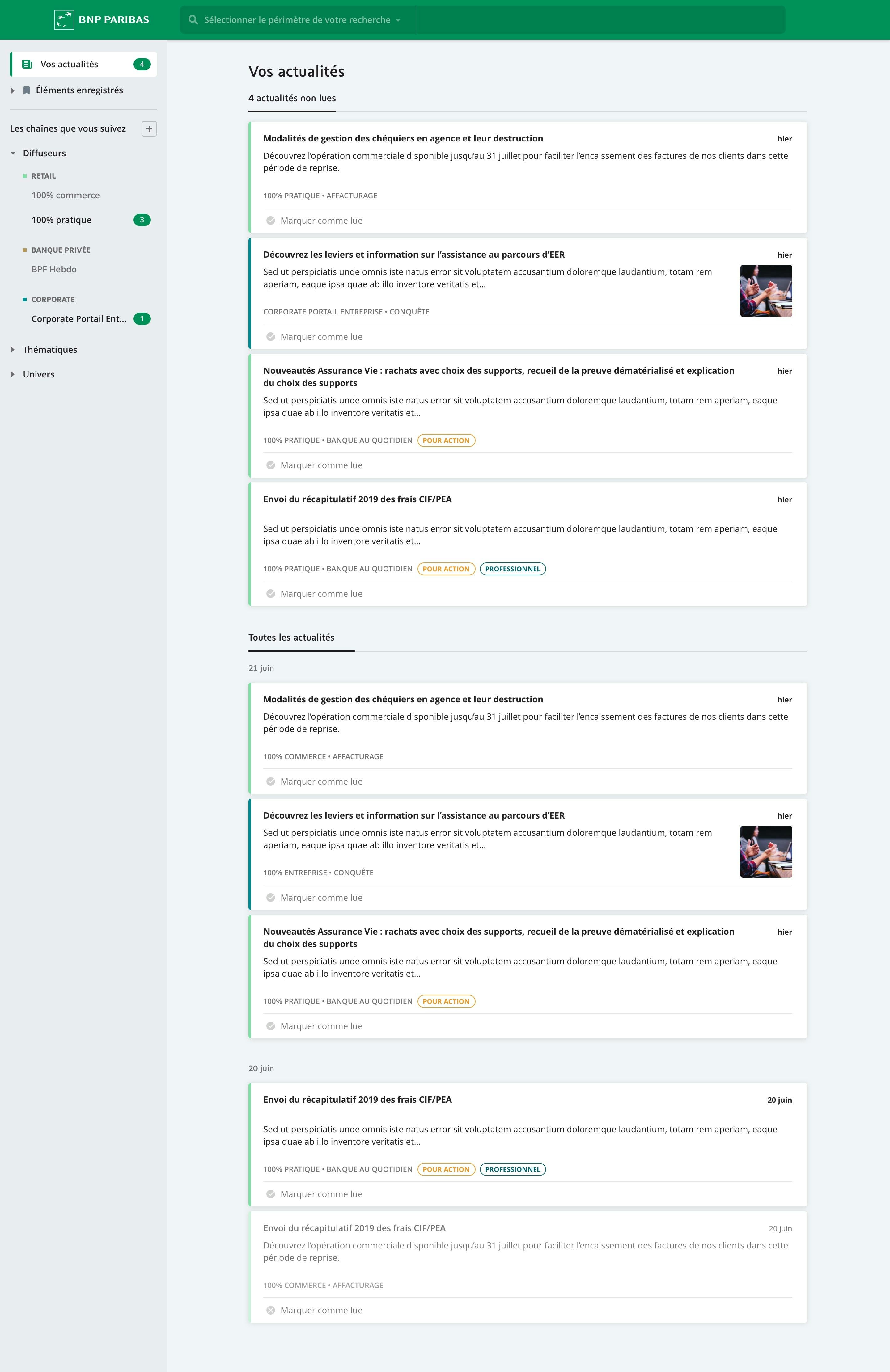
Task: Click the 'Vos actualités' news feed icon
Action: 26,64
